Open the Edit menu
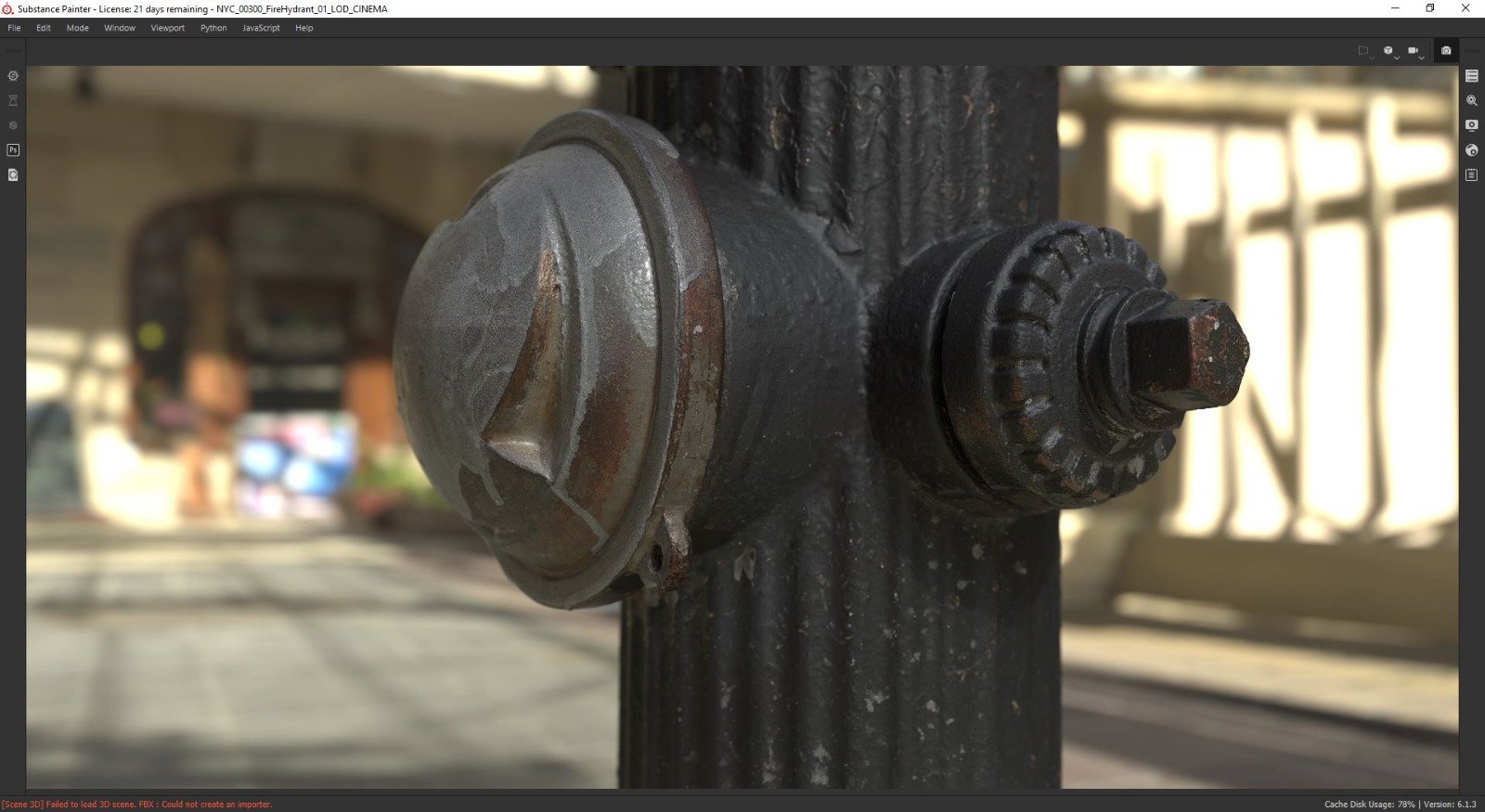This screenshot has height=812, width=1485. coord(44,28)
